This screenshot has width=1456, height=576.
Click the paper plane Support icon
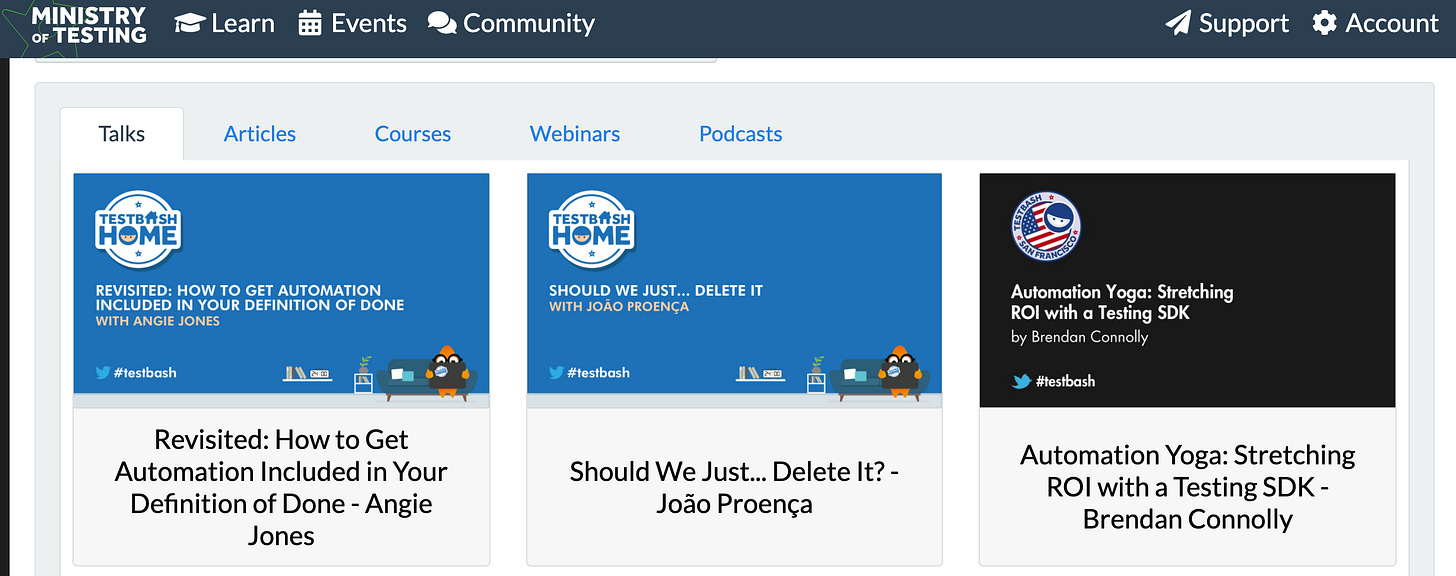pyautogui.click(x=1179, y=23)
